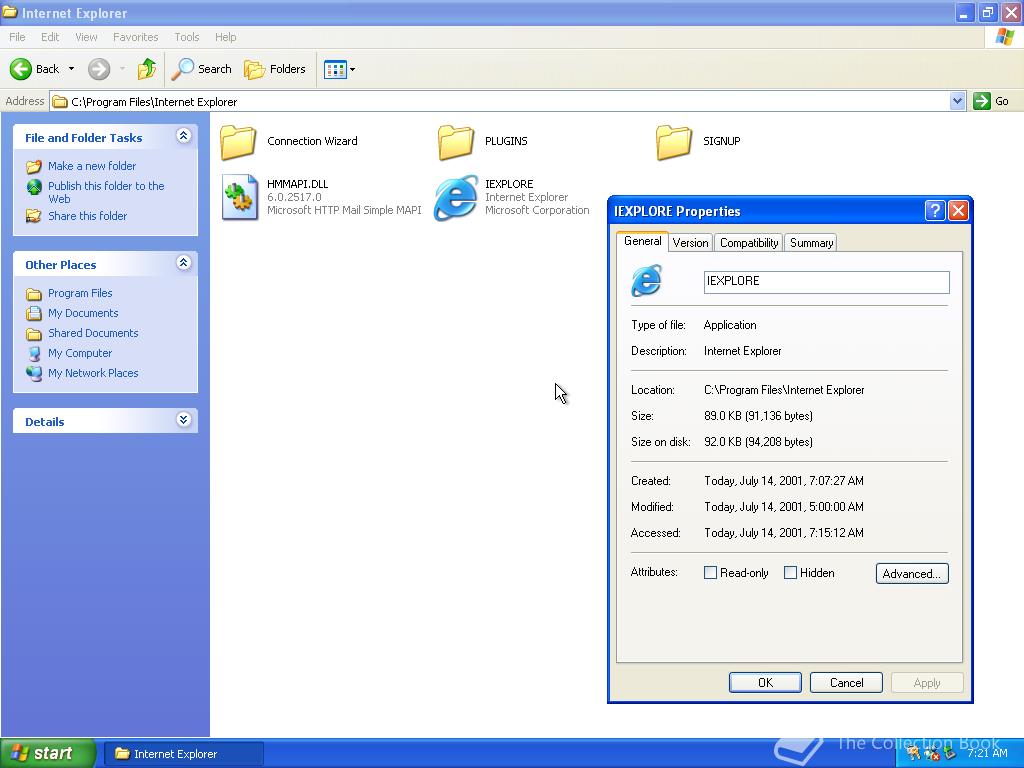The width and height of the screenshot is (1024, 768).
Task: Expand the Address bar dropdown
Action: click(x=957, y=101)
